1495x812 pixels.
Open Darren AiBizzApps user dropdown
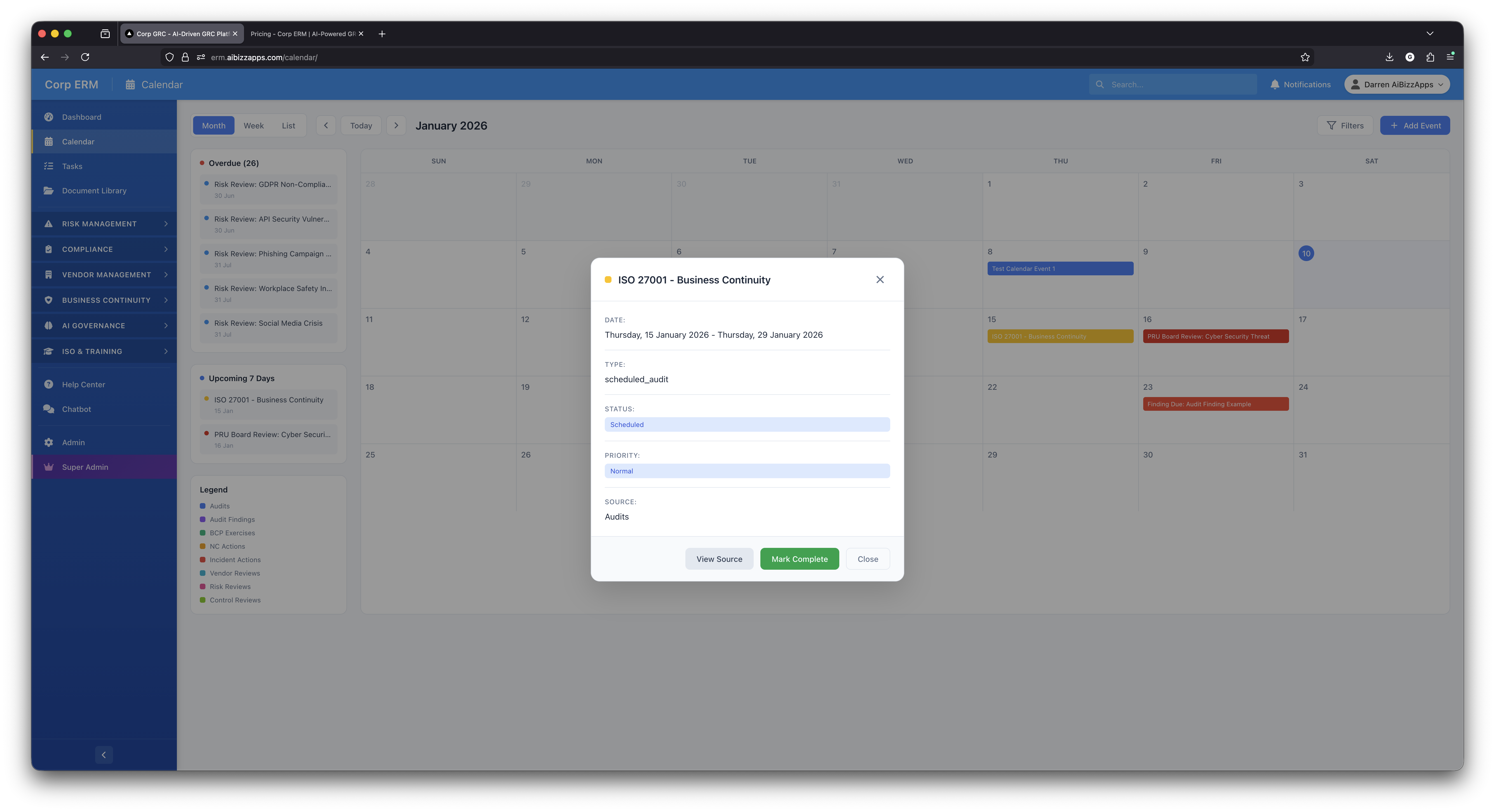[1397, 85]
